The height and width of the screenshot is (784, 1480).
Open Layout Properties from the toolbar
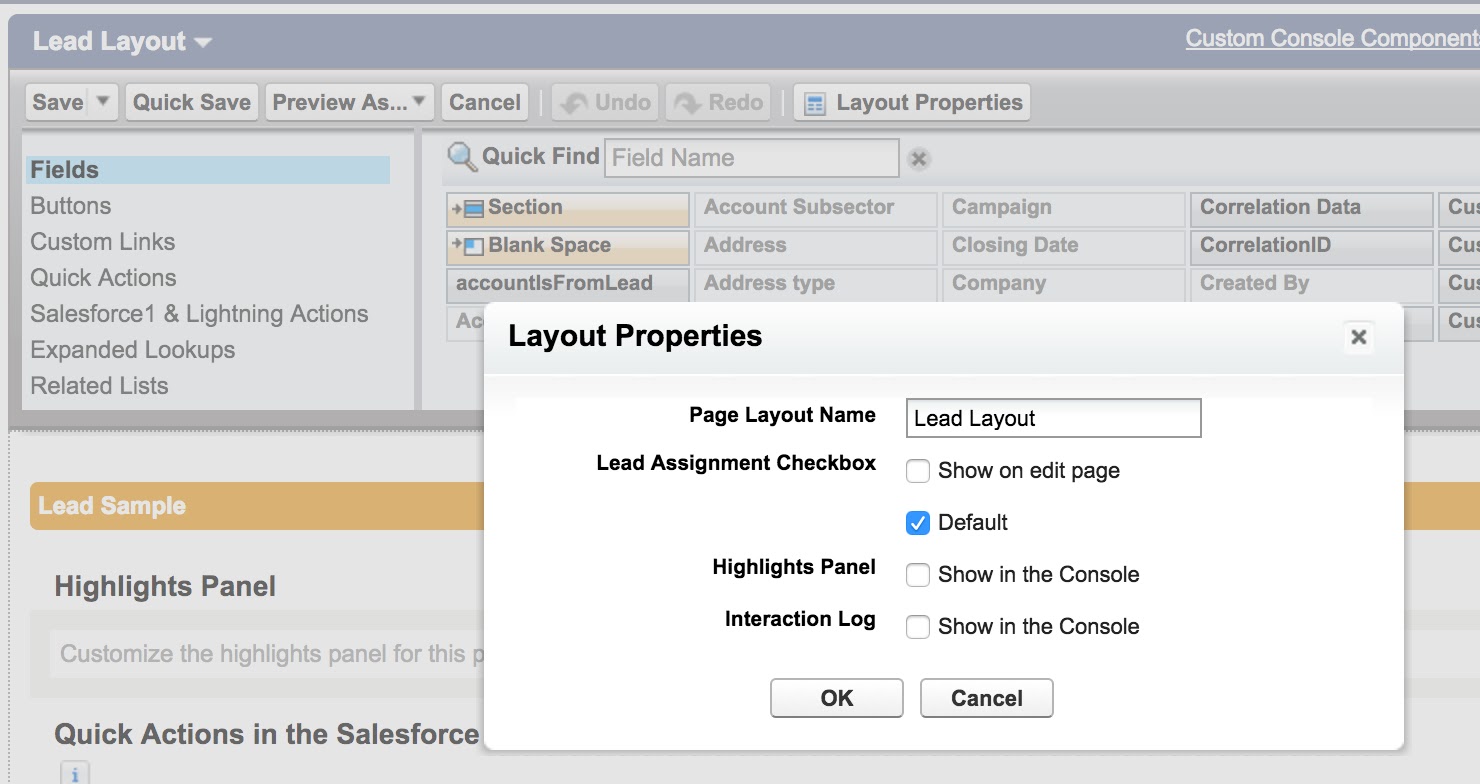(x=911, y=102)
